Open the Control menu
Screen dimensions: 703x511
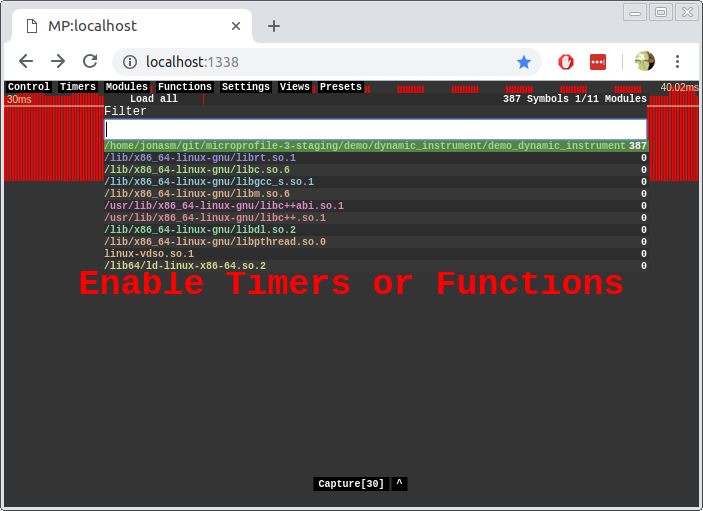click(29, 87)
